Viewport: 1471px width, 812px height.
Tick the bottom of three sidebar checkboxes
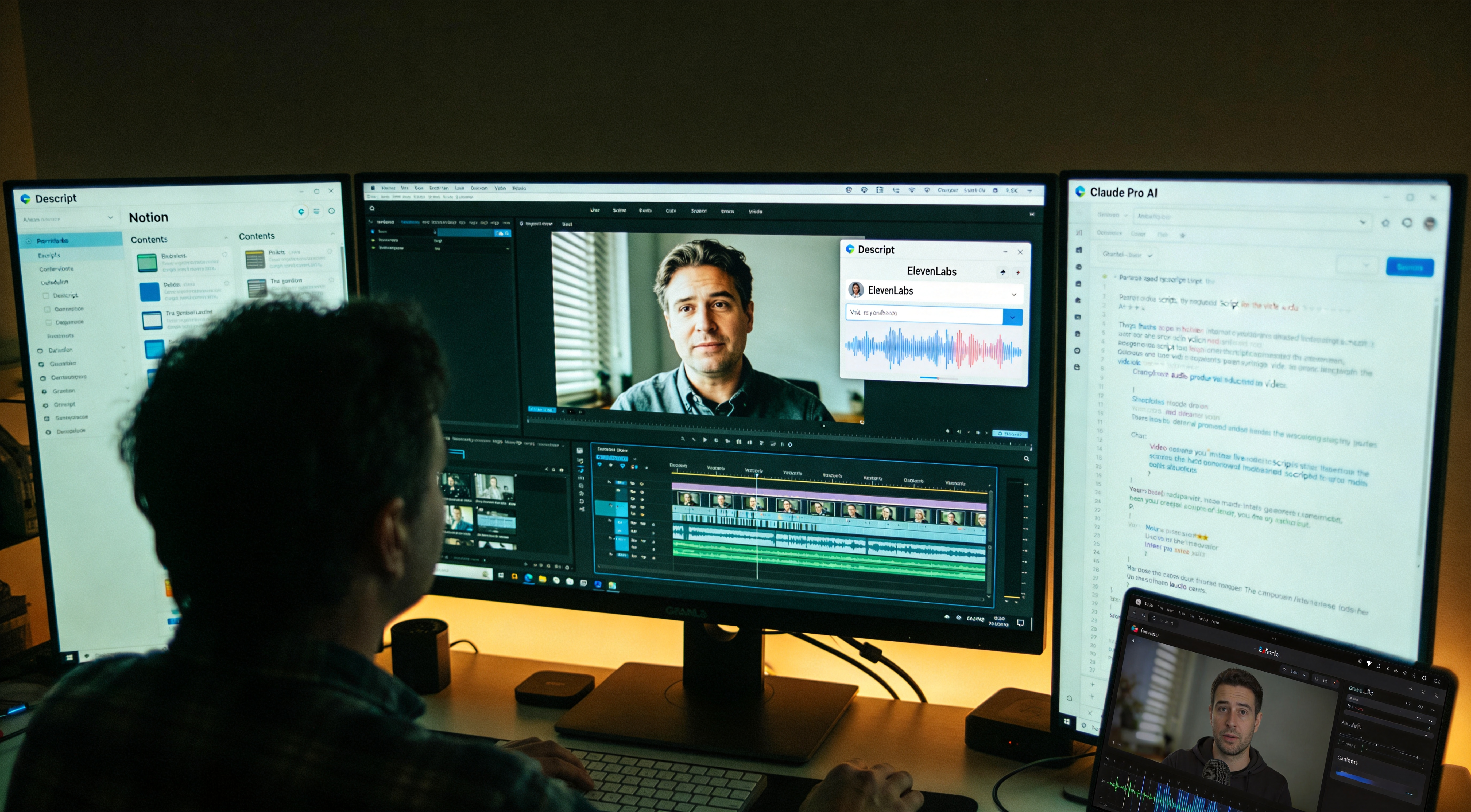(x=49, y=322)
